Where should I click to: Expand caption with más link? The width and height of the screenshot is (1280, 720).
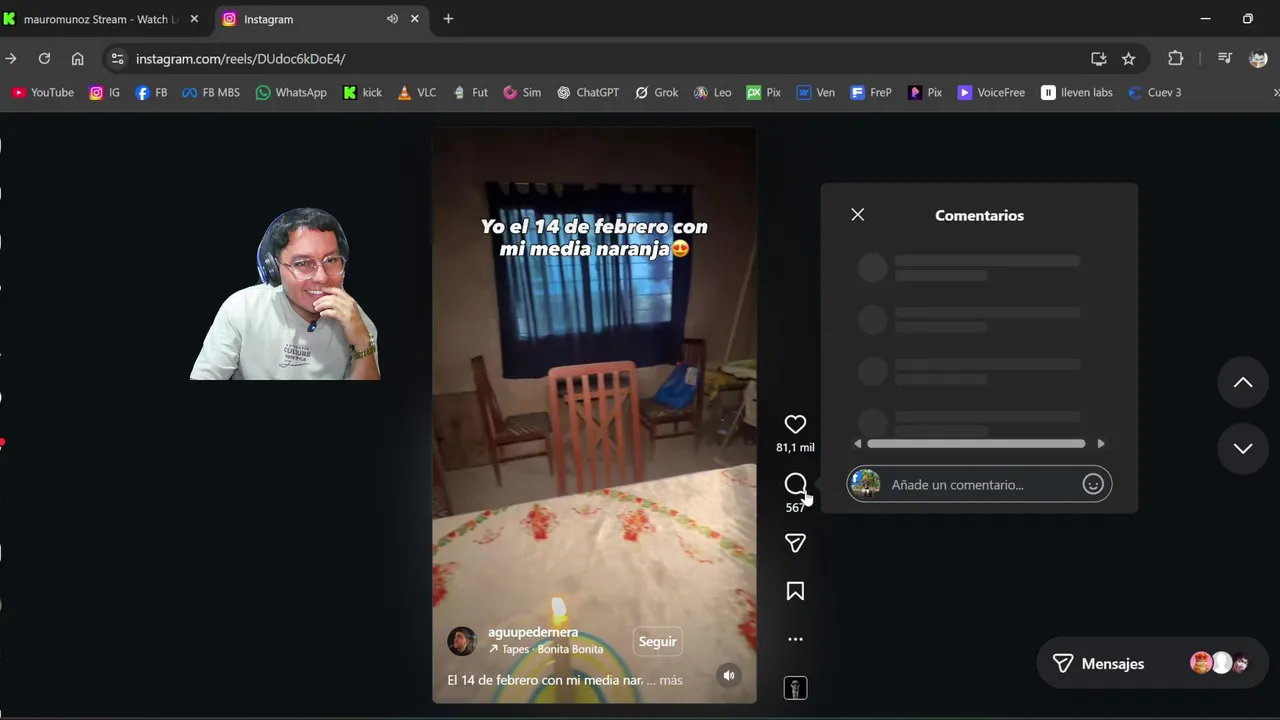pos(671,680)
